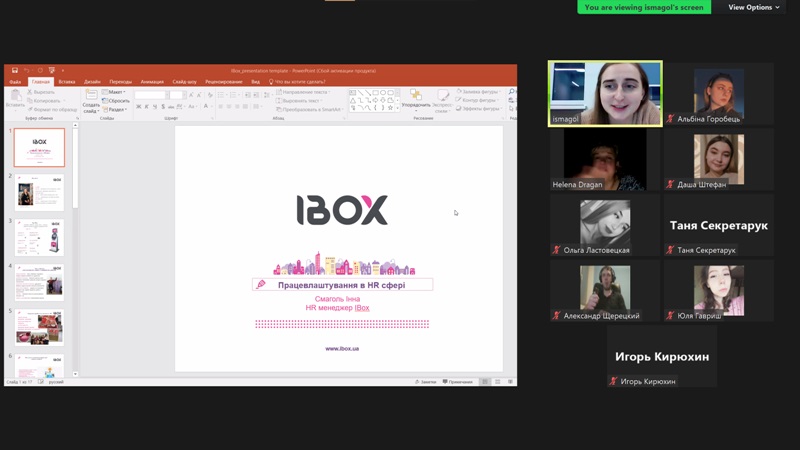Select the oval shape in shapes gallery
Viewport: 800px width, 450px height.
point(383,93)
